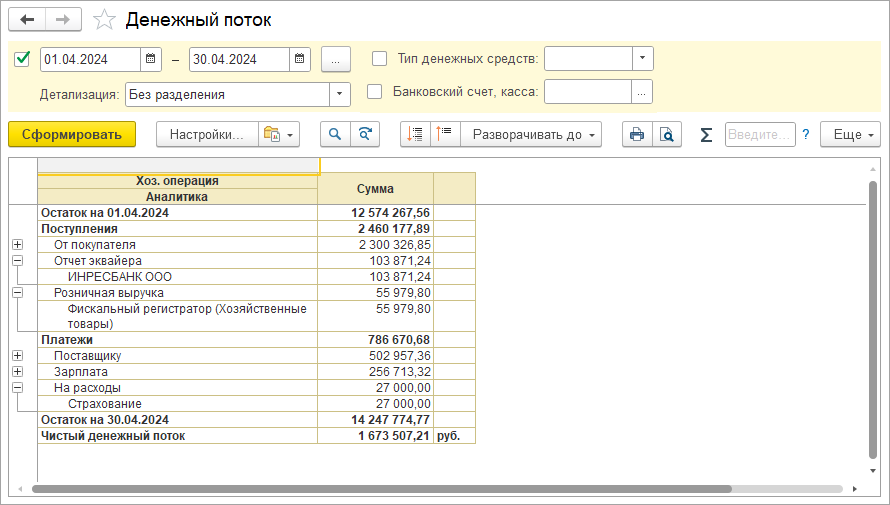Click the sigma sum icon
Image resolution: width=890 pixels, height=505 pixels.
pyautogui.click(x=706, y=134)
